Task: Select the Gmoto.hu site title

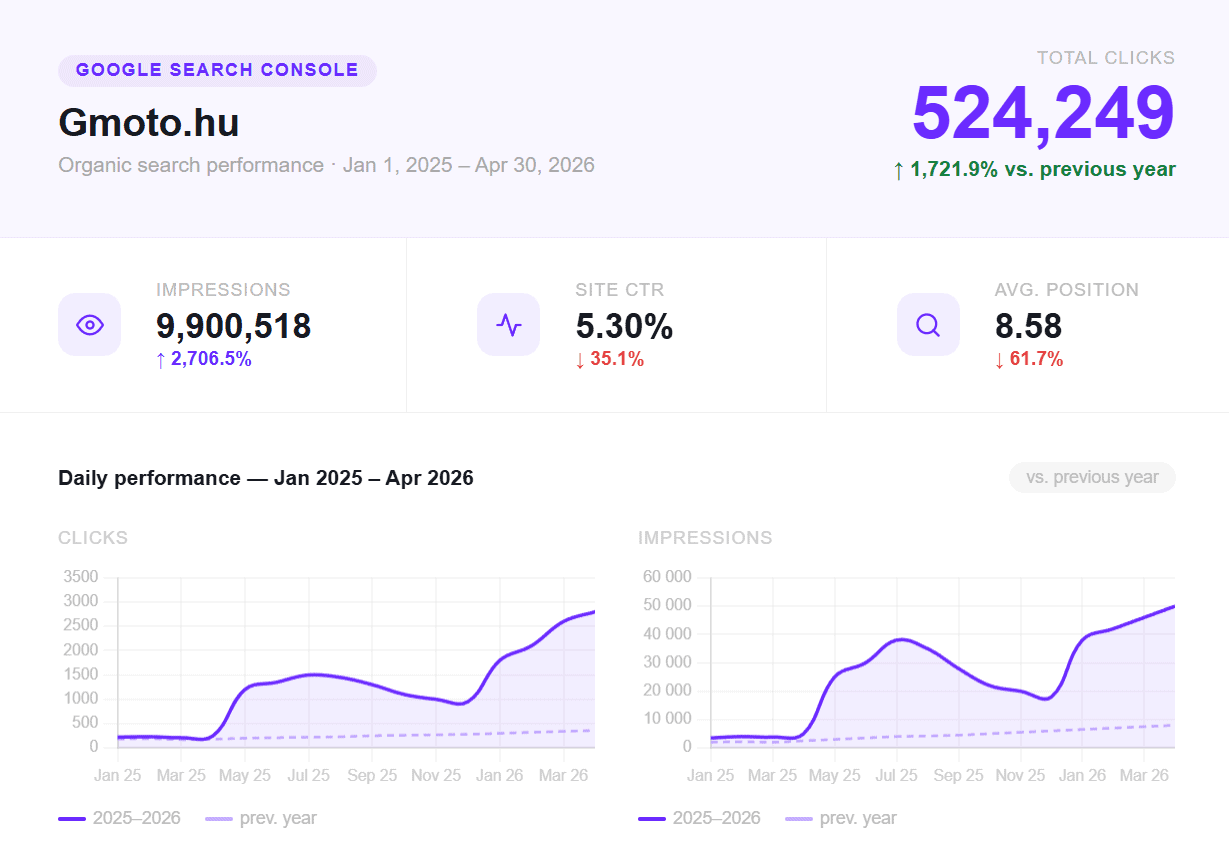Action: tap(149, 123)
